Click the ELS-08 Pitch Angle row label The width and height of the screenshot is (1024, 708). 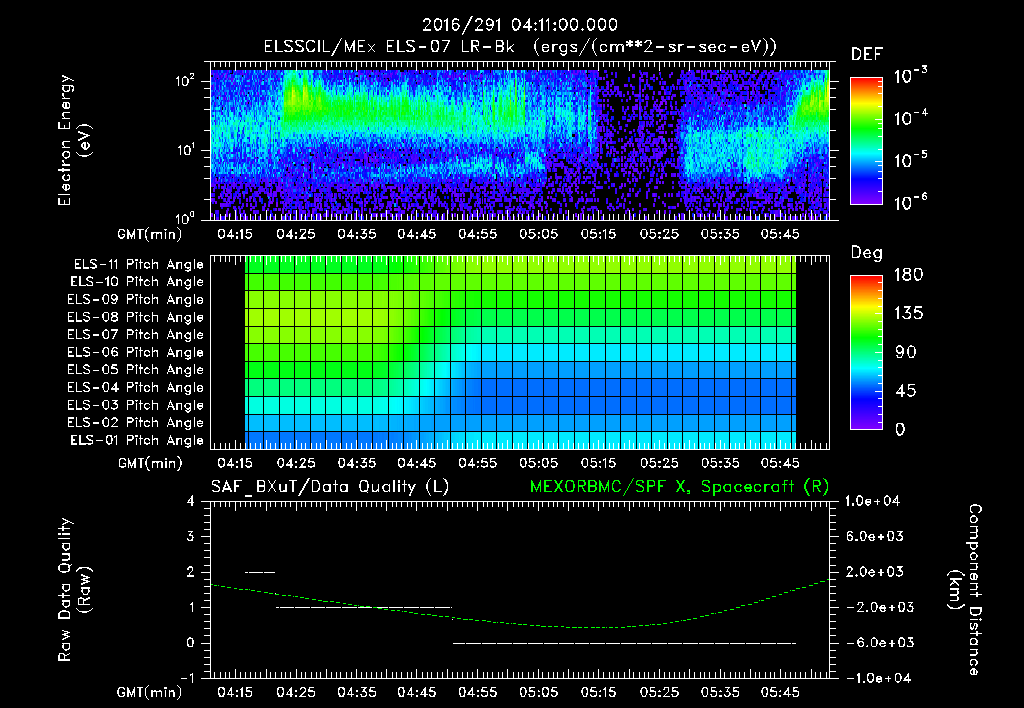[135, 317]
